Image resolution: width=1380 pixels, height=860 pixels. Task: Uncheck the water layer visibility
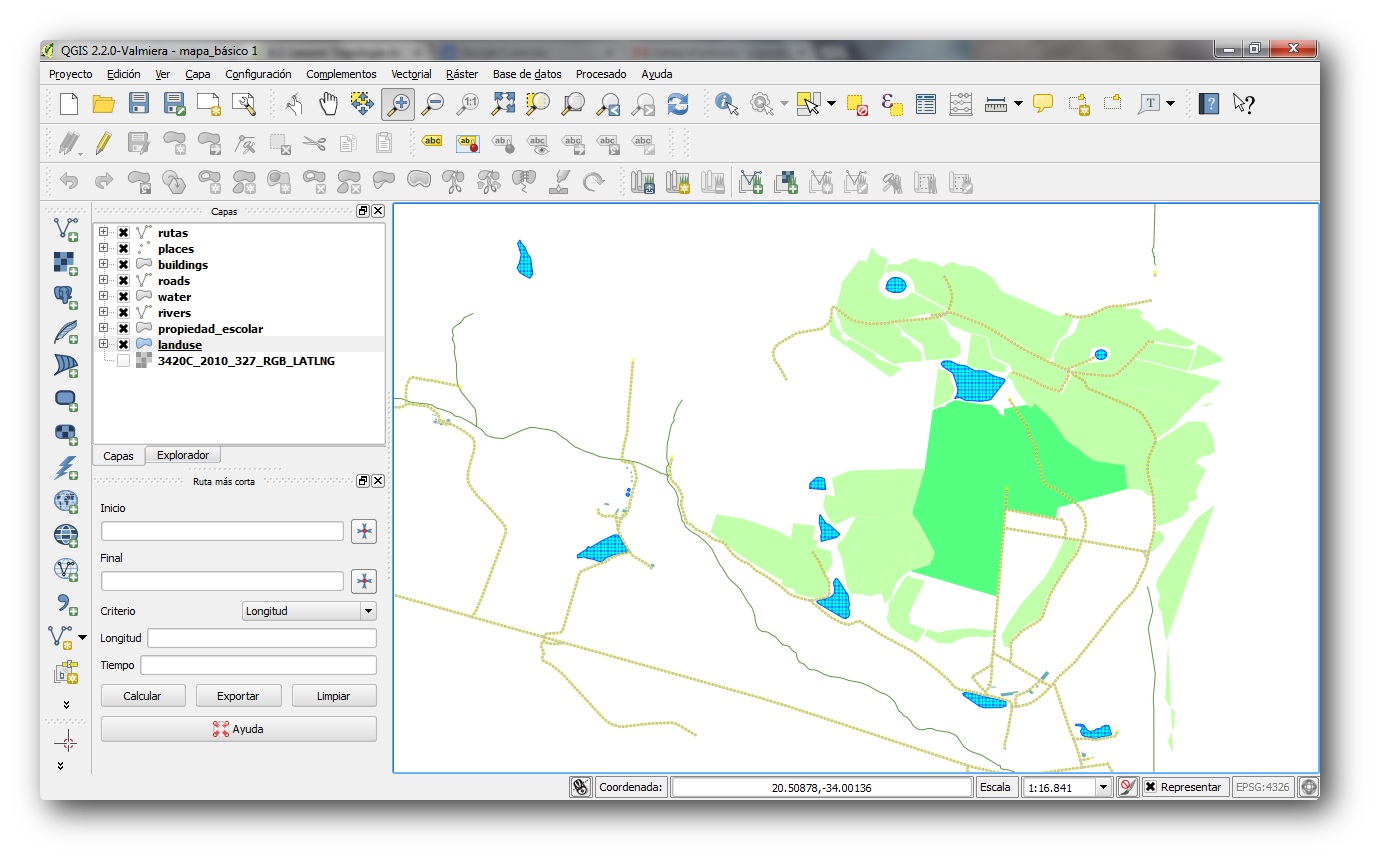coord(123,297)
